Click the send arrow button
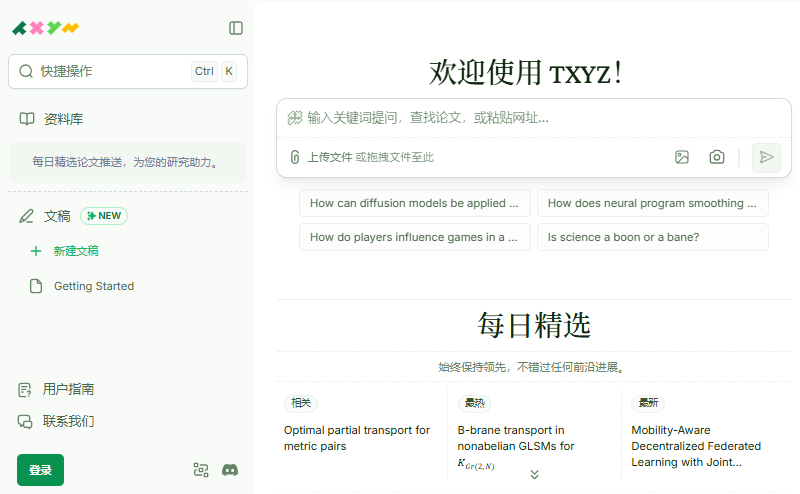This screenshot has width=800, height=494. point(766,157)
